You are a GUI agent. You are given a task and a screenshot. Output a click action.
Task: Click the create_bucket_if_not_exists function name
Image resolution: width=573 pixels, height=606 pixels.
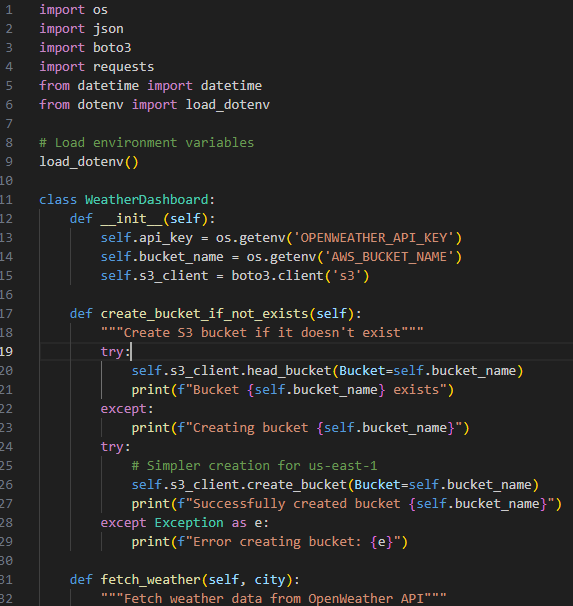click(x=204, y=313)
